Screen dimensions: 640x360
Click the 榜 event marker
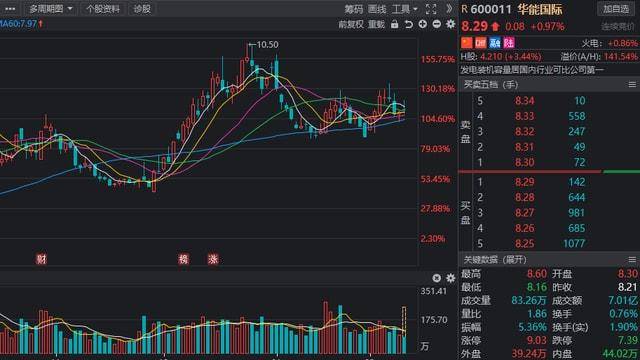click(184, 259)
